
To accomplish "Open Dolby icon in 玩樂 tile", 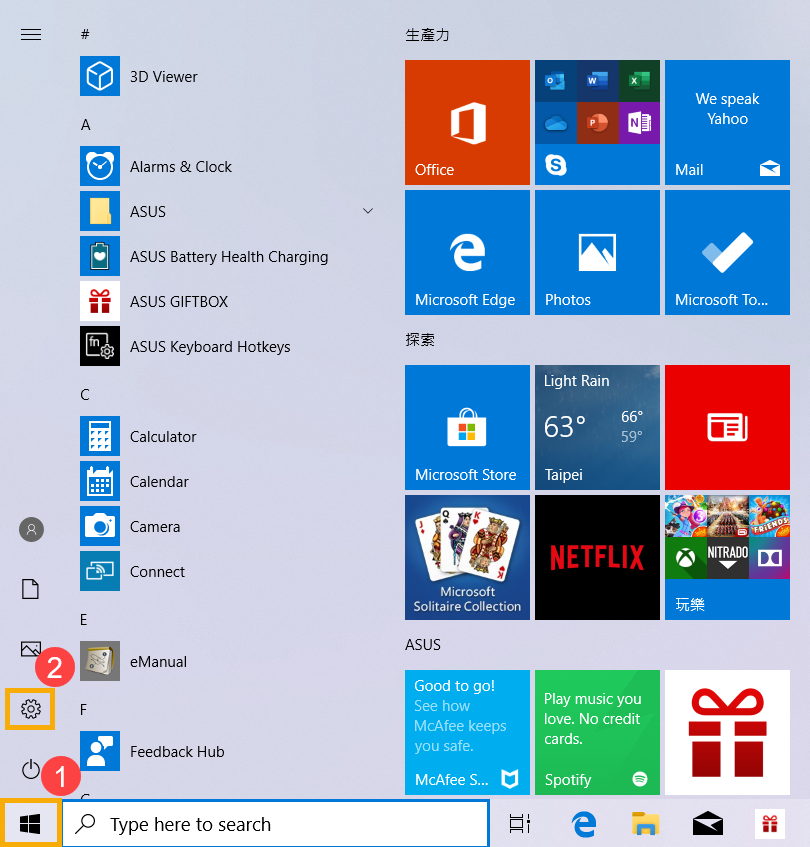I will pyautogui.click(x=770, y=557).
